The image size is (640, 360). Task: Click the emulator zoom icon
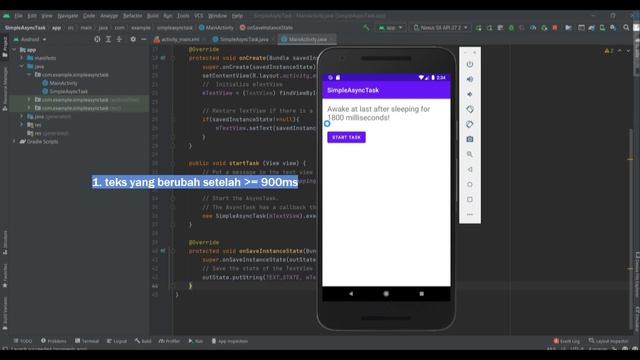click(x=470, y=154)
